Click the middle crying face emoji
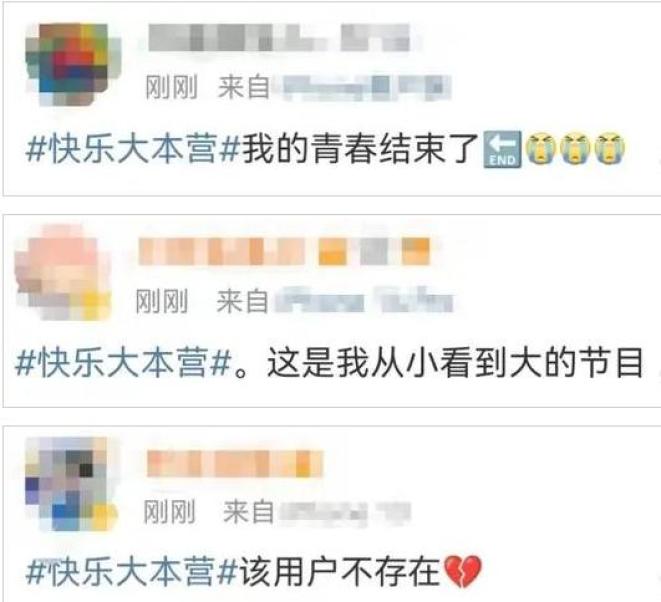Screen dimensions: 661x602 (575, 148)
